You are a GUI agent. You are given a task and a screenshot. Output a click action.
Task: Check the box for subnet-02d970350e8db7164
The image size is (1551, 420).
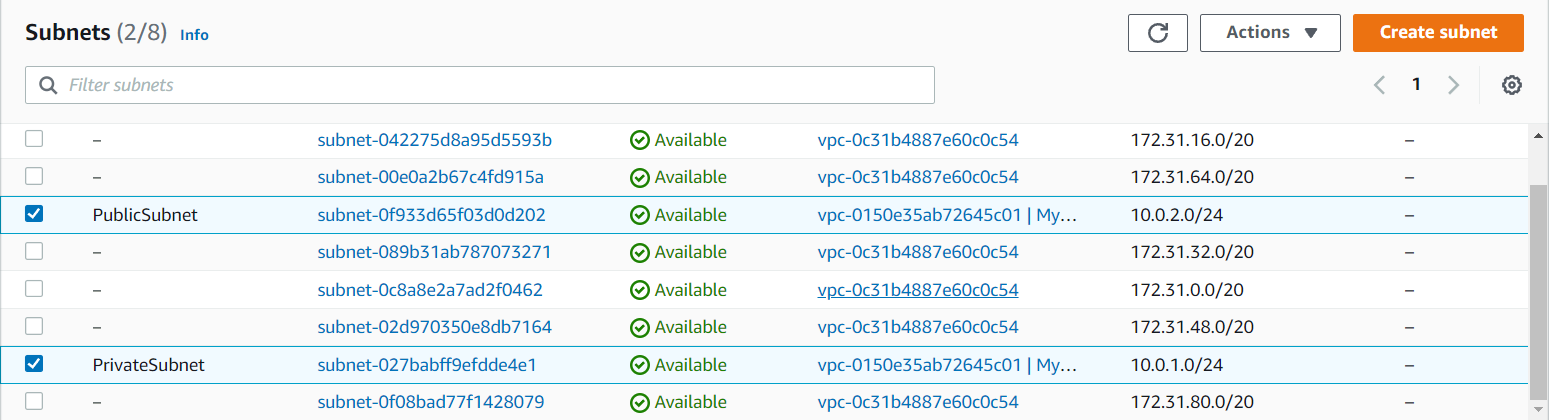(34, 326)
